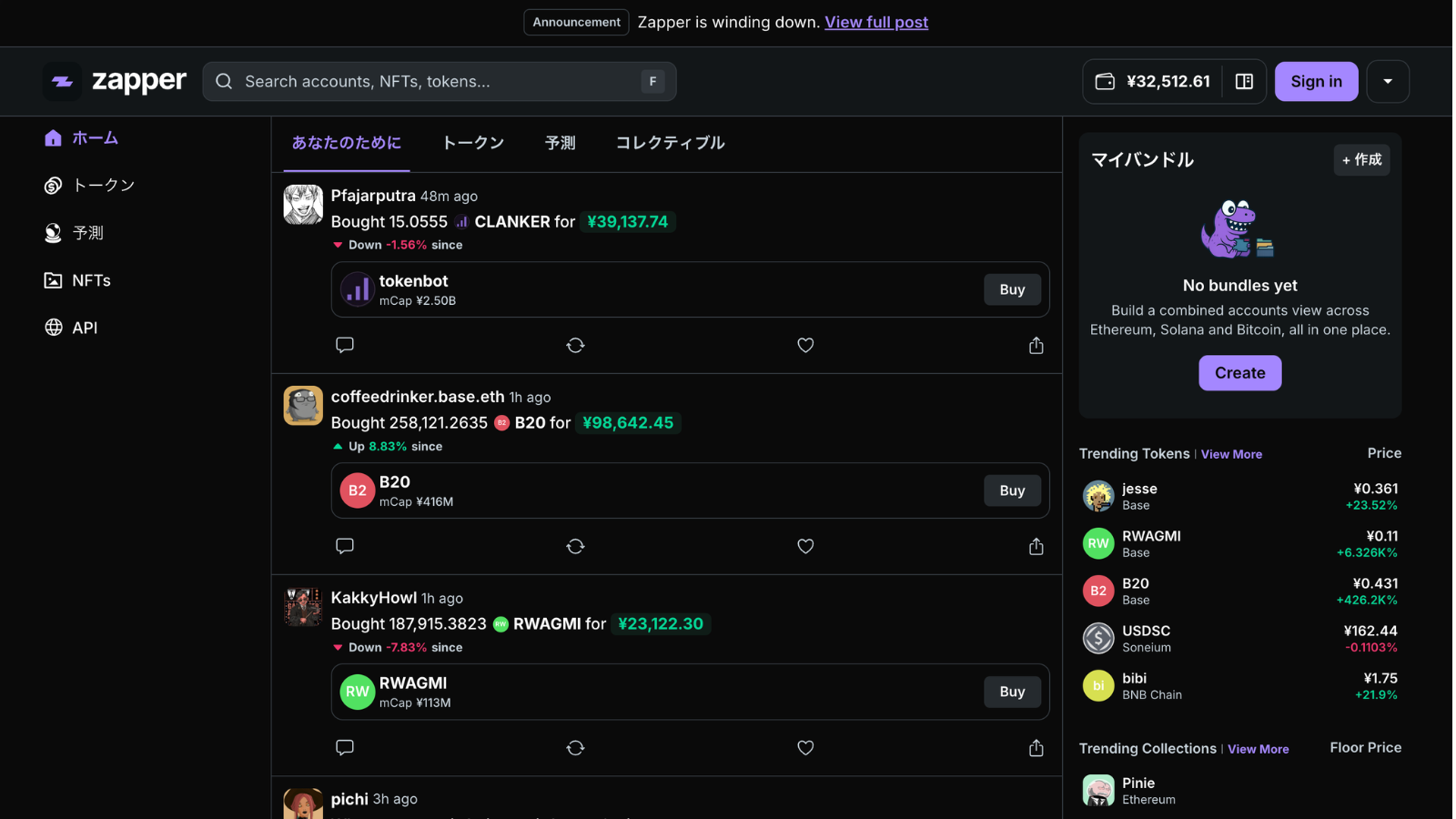1456x819 pixels.
Task: Switch to the トークン feed tab
Action: tap(473, 143)
